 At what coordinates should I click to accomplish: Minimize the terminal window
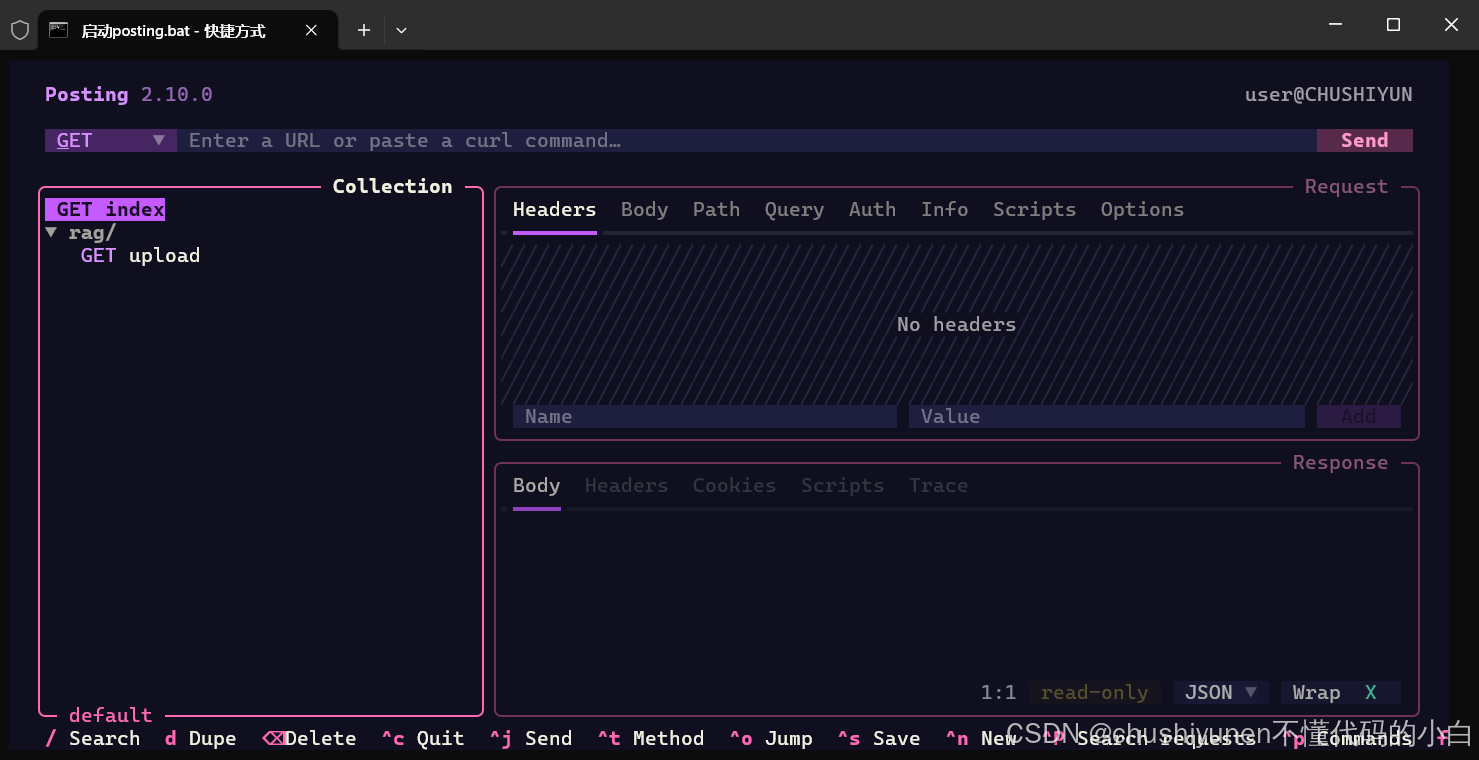pos(1335,25)
